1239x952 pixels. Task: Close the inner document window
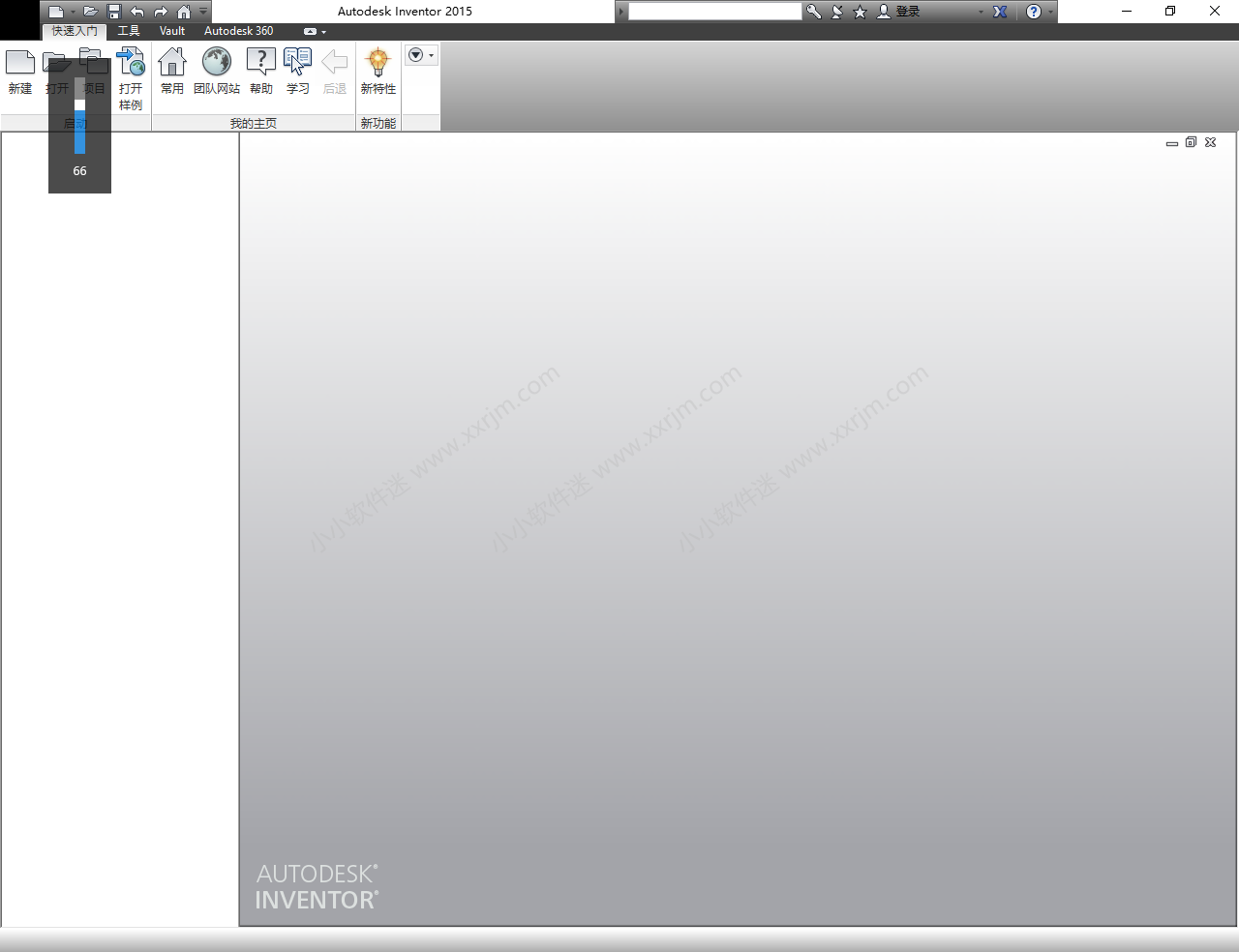pos(1210,142)
